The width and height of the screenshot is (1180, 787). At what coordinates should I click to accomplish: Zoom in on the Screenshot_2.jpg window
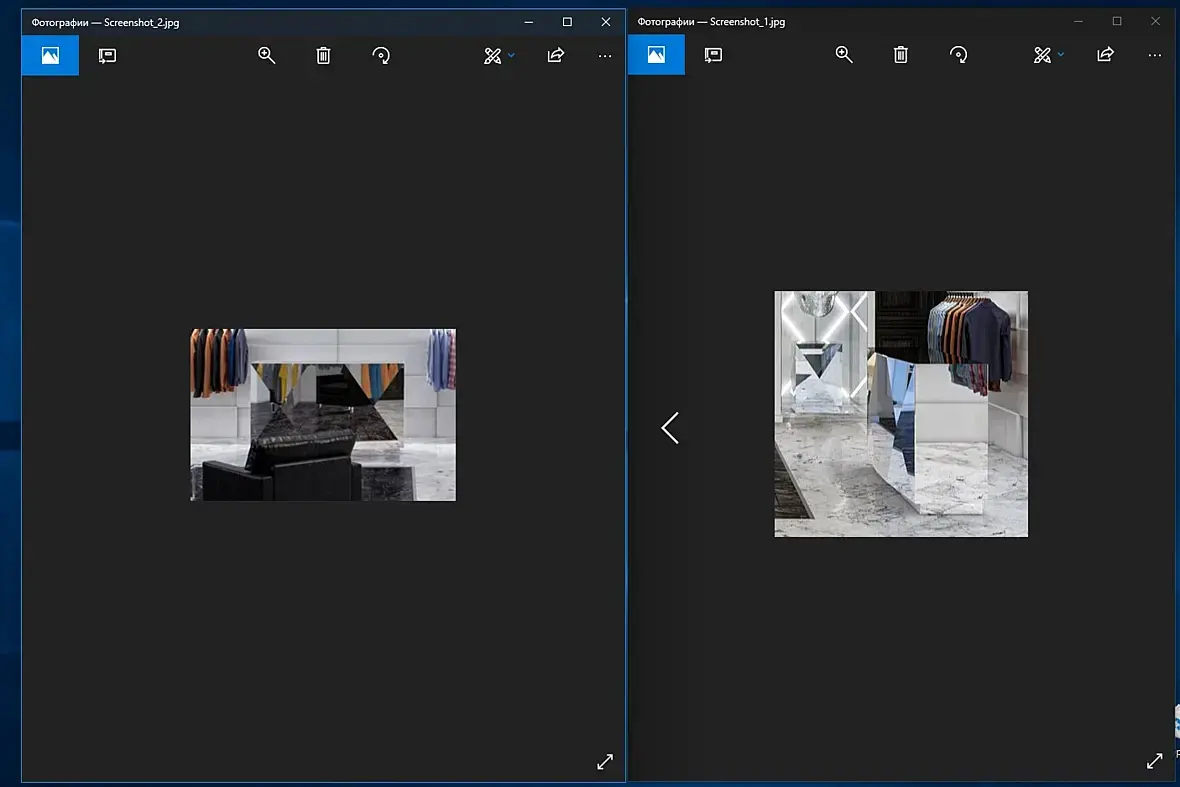pos(266,55)
